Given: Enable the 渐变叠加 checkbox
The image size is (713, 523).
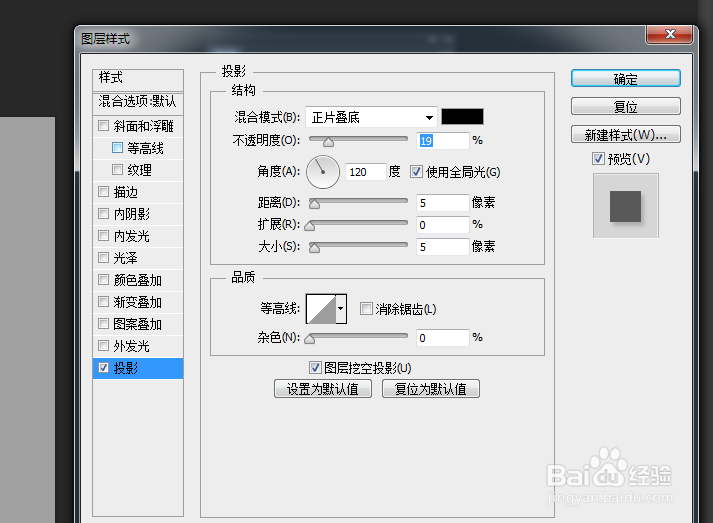Looking at the screenshot, I should pyautogui.click(x=104, y=302).
